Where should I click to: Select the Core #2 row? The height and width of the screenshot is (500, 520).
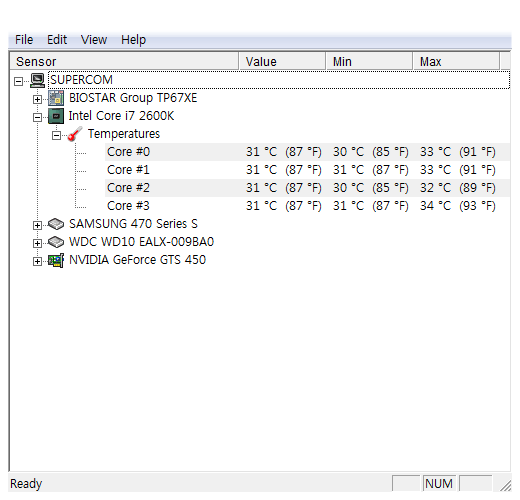(307, 188)
